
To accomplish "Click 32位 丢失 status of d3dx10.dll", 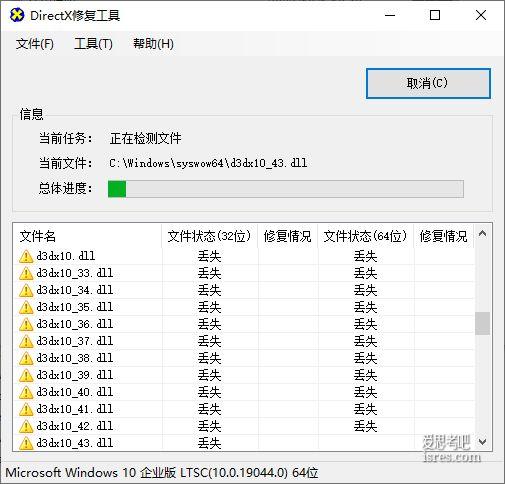I will tap(209, 256).
